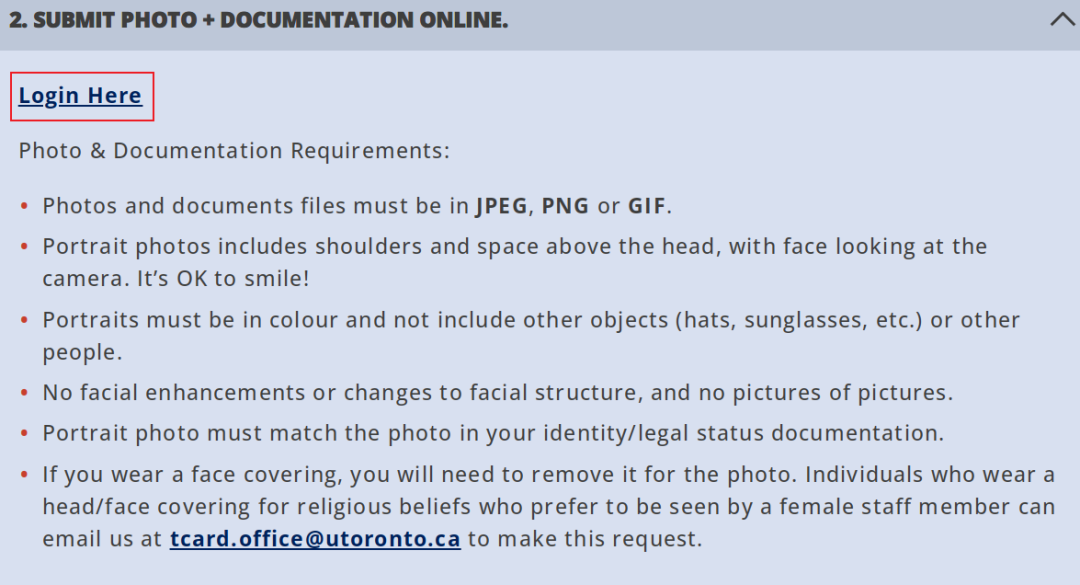Click the "2. Submit Photo + Documentation Online" header
Screen dimensions: 1080x585
pyautogui.click(x=259, y=20)
